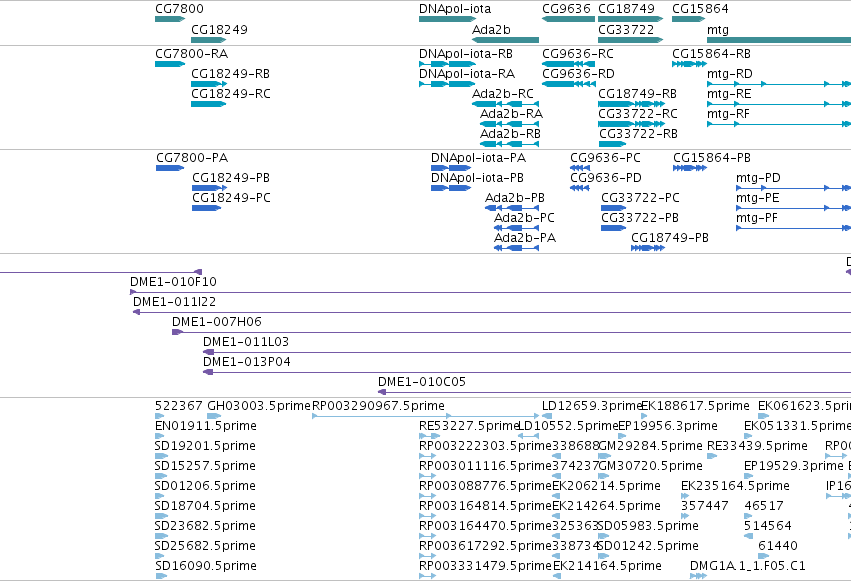Click transcript mtg-RF
Screen dimensions: 851x581
tap(728, 114)
